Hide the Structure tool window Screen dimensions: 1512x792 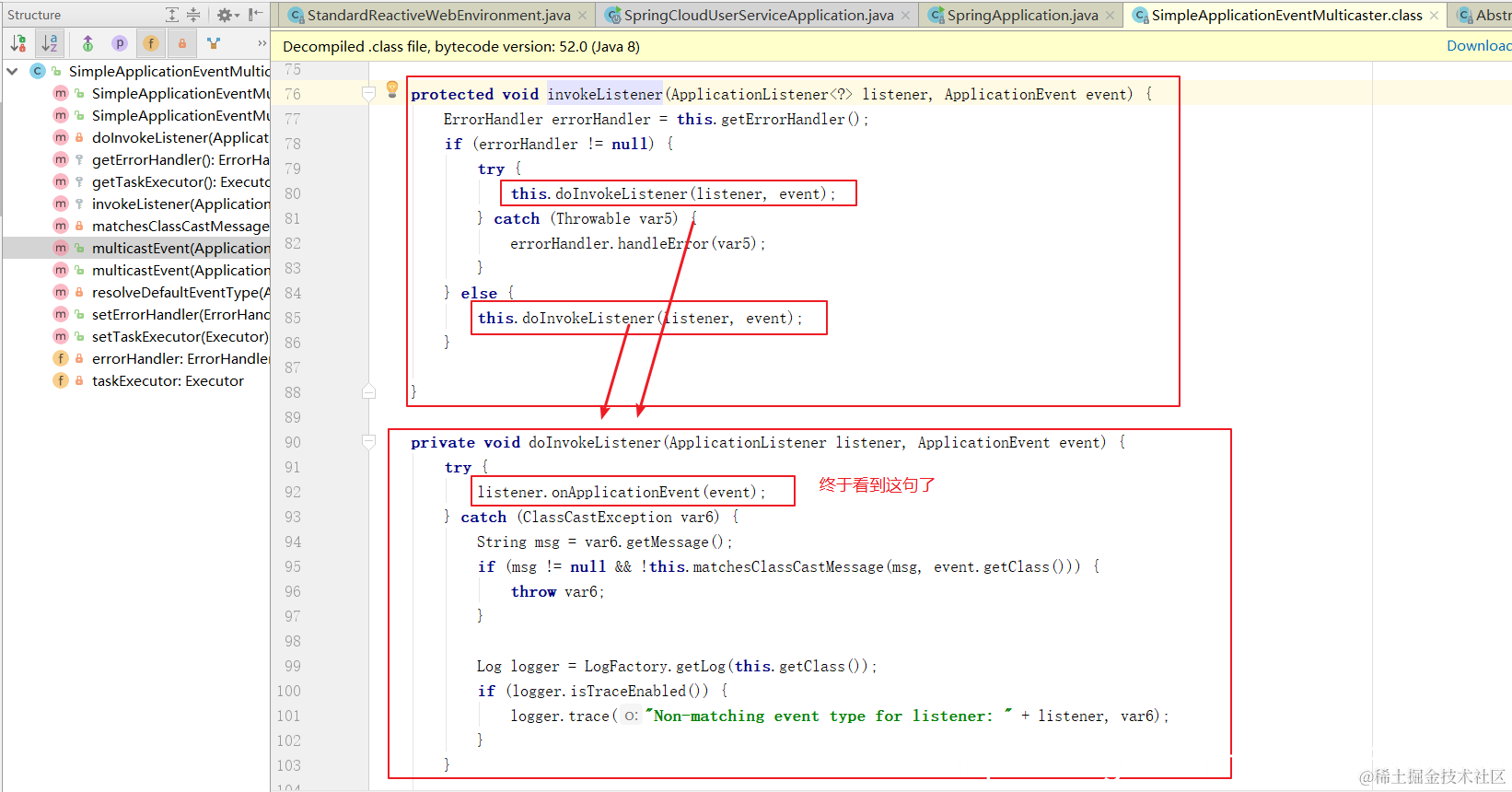click(255, 15)
